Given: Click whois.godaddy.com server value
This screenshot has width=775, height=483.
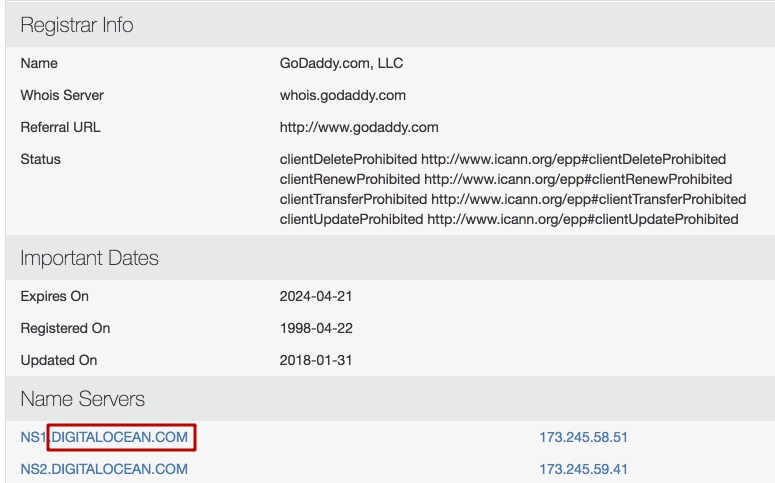Looking at the screenshot, I should pyautogui.click(x=343, y=95).
